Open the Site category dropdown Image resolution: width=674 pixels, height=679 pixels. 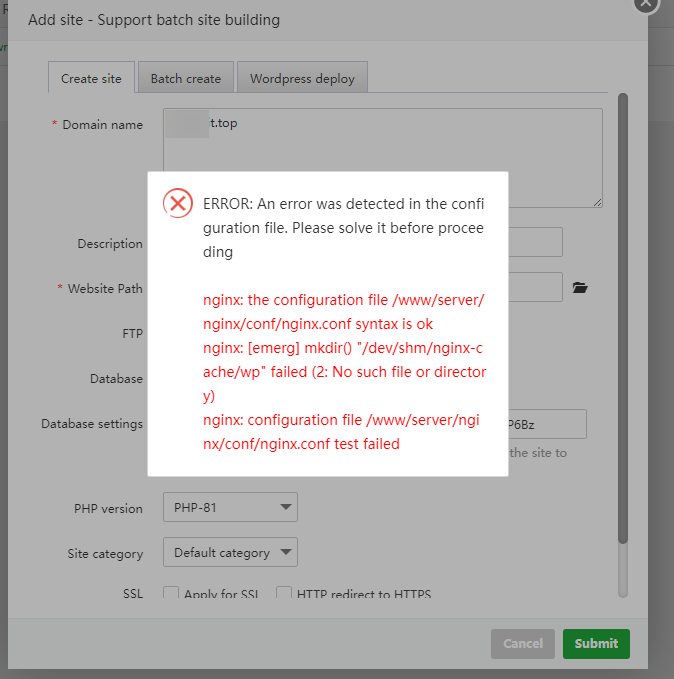tap(230, 552)
